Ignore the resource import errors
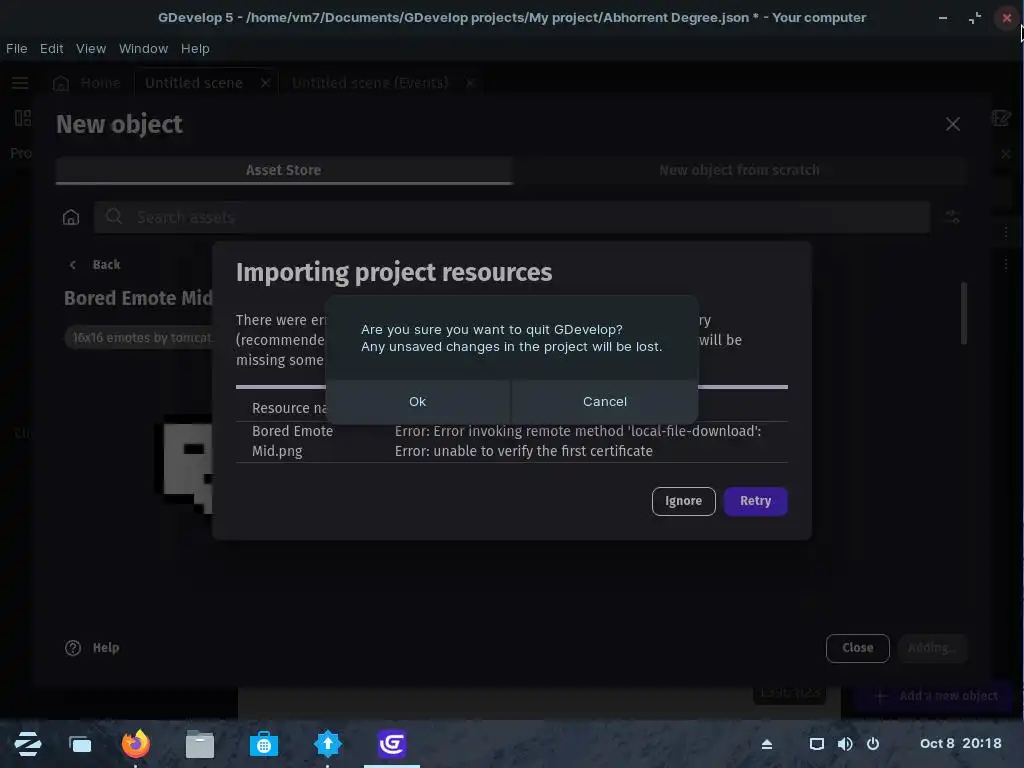Screen dimensions: 1024x768 pyautogui.click(x=683, y=501)
